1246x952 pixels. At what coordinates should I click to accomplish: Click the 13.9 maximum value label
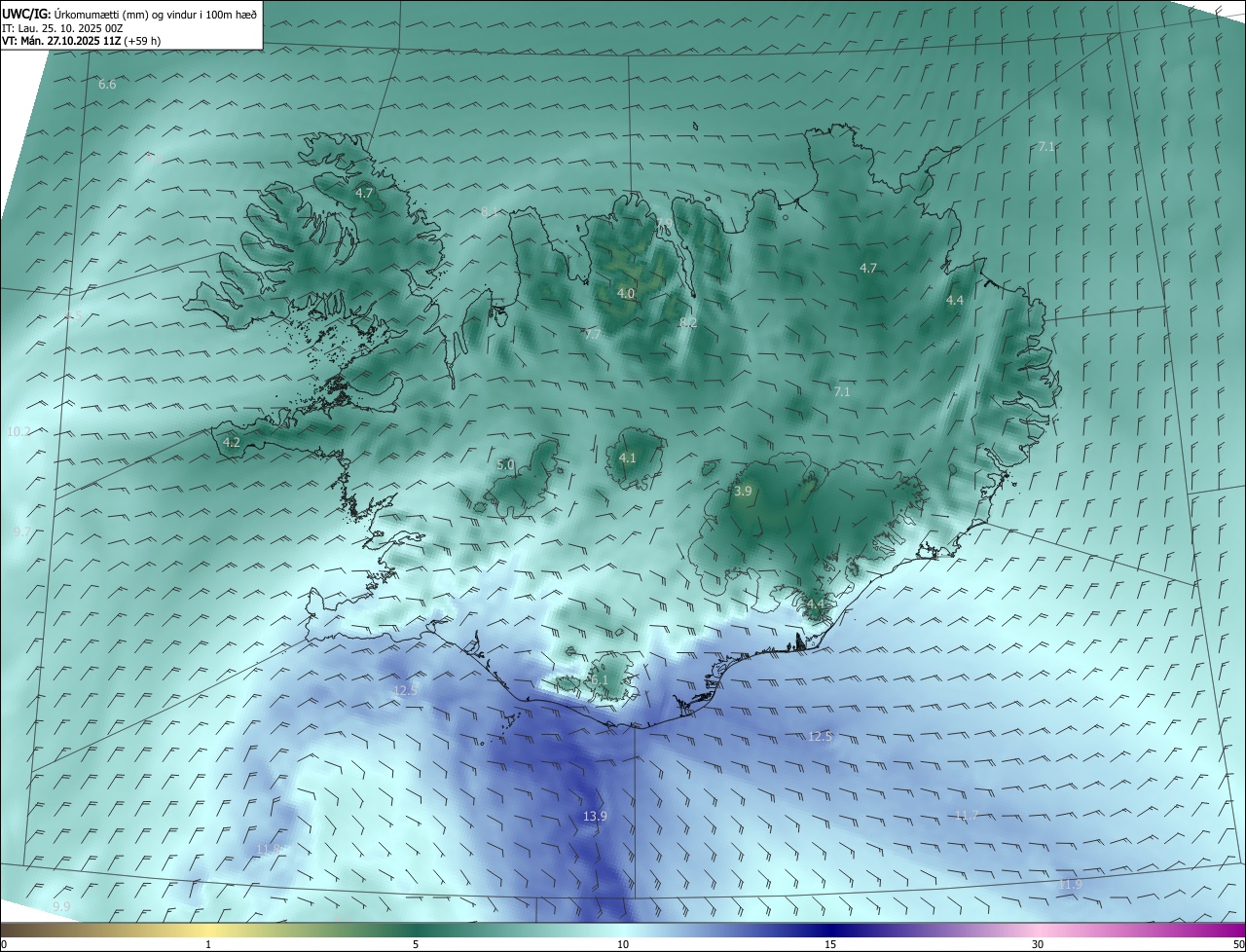[x=595, y=817]
